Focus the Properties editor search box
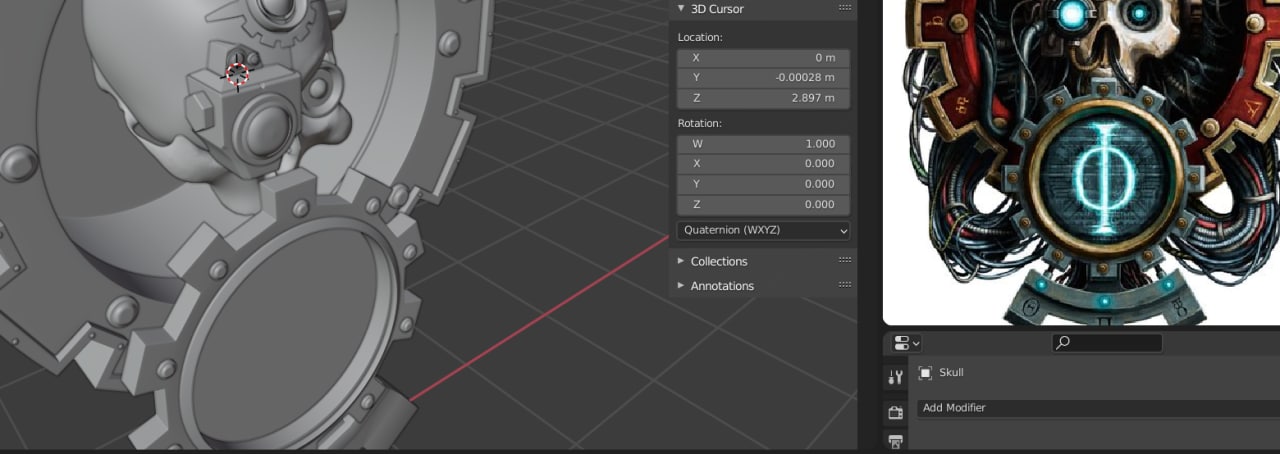1280x454 pixels. point(1107,343)
